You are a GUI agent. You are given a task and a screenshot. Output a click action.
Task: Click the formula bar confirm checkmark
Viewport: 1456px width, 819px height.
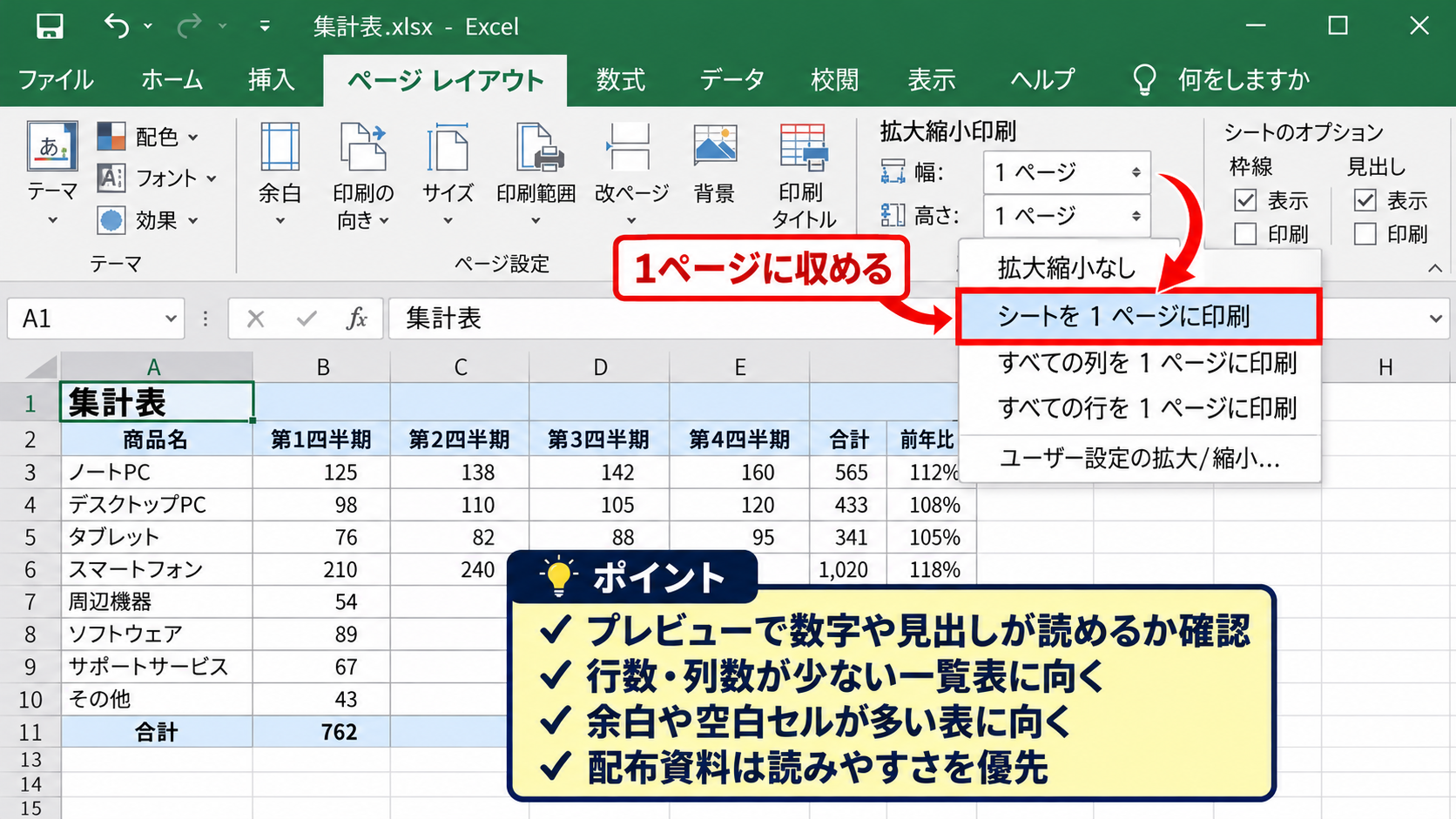point(306,319)
